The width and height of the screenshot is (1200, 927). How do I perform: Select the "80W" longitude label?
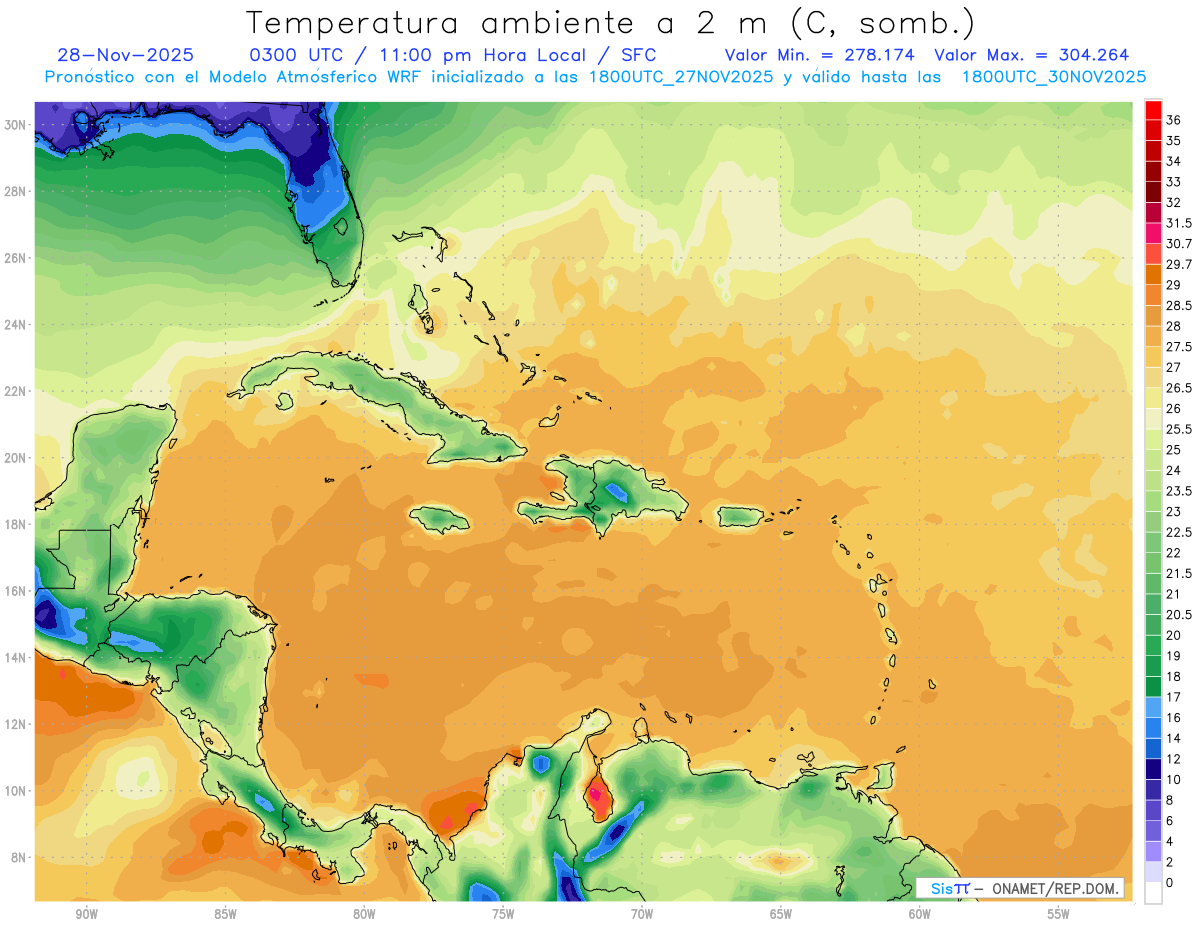tap(364, 914)
